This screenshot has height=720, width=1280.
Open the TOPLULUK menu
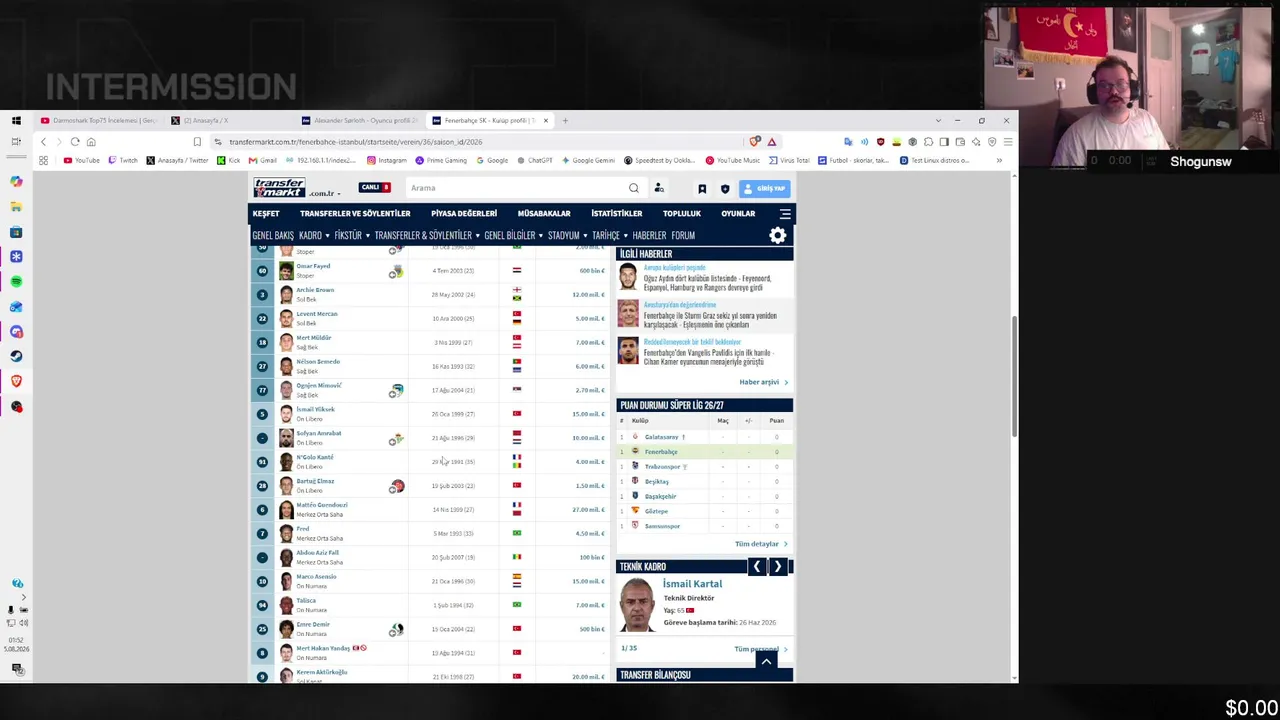pyautogui.click(x=682, y=213)
